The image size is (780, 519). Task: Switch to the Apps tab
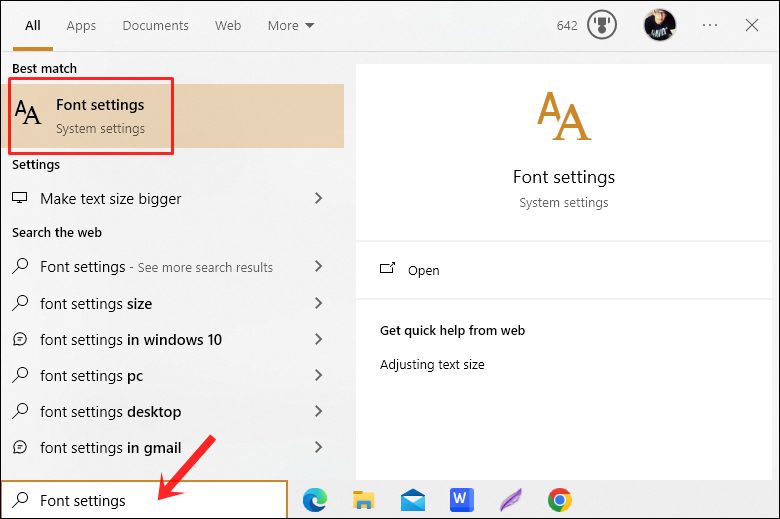point(81,25)
